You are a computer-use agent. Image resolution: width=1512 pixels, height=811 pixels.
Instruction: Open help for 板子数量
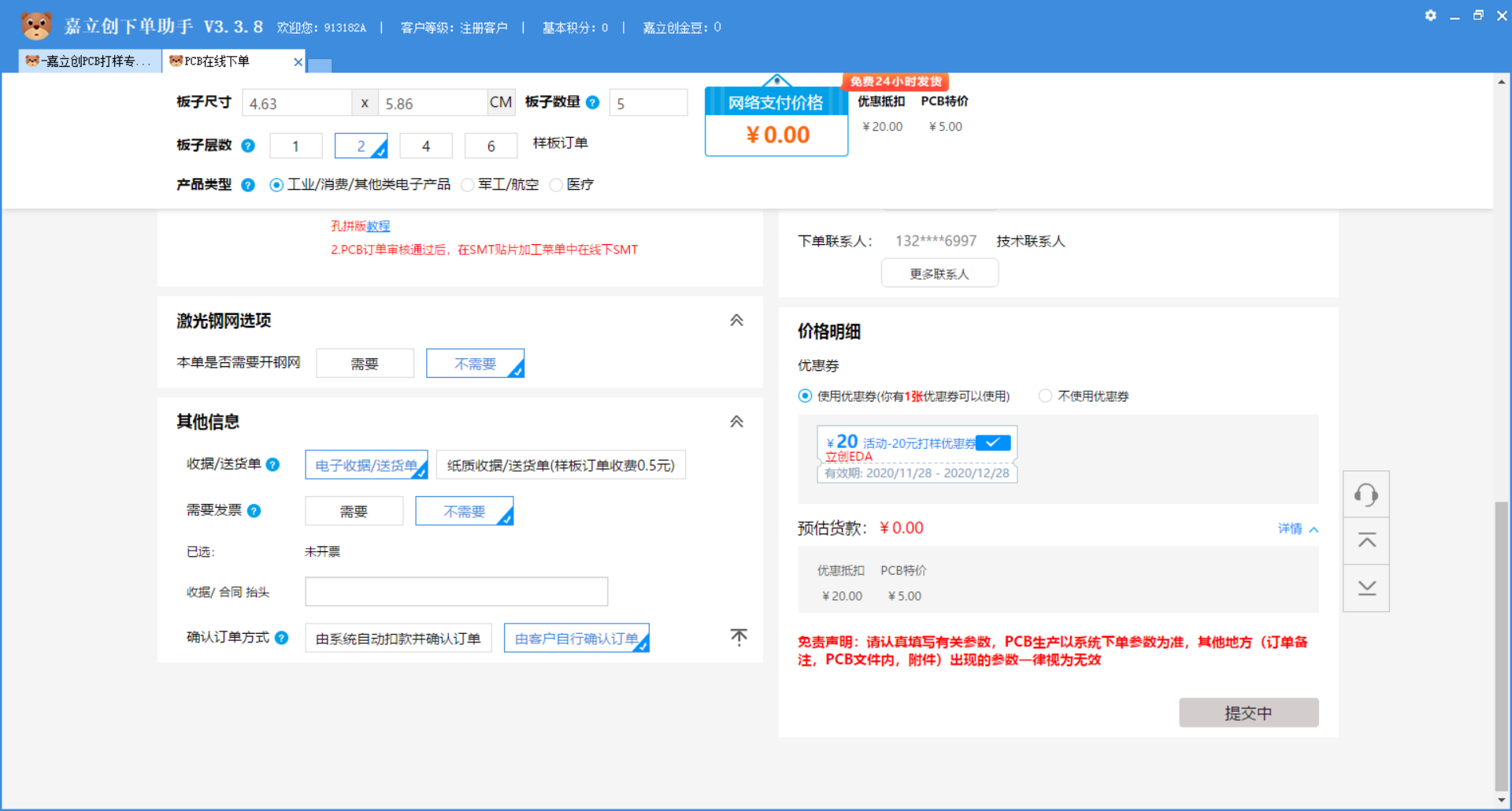pos(593,102)
